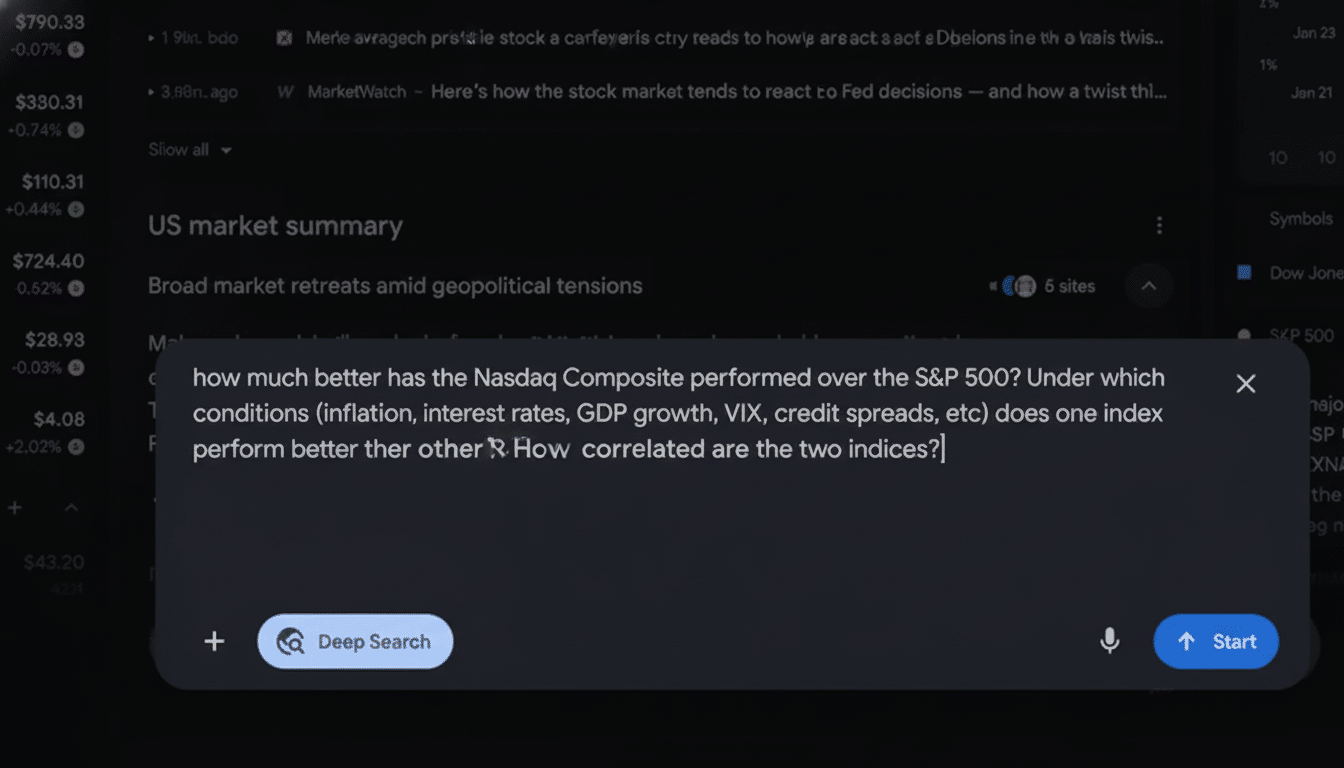The width and height of the screenshot is (1344, 768).
Task: Select the attachment plus icon in the prompt box
Action: [214, 641]
